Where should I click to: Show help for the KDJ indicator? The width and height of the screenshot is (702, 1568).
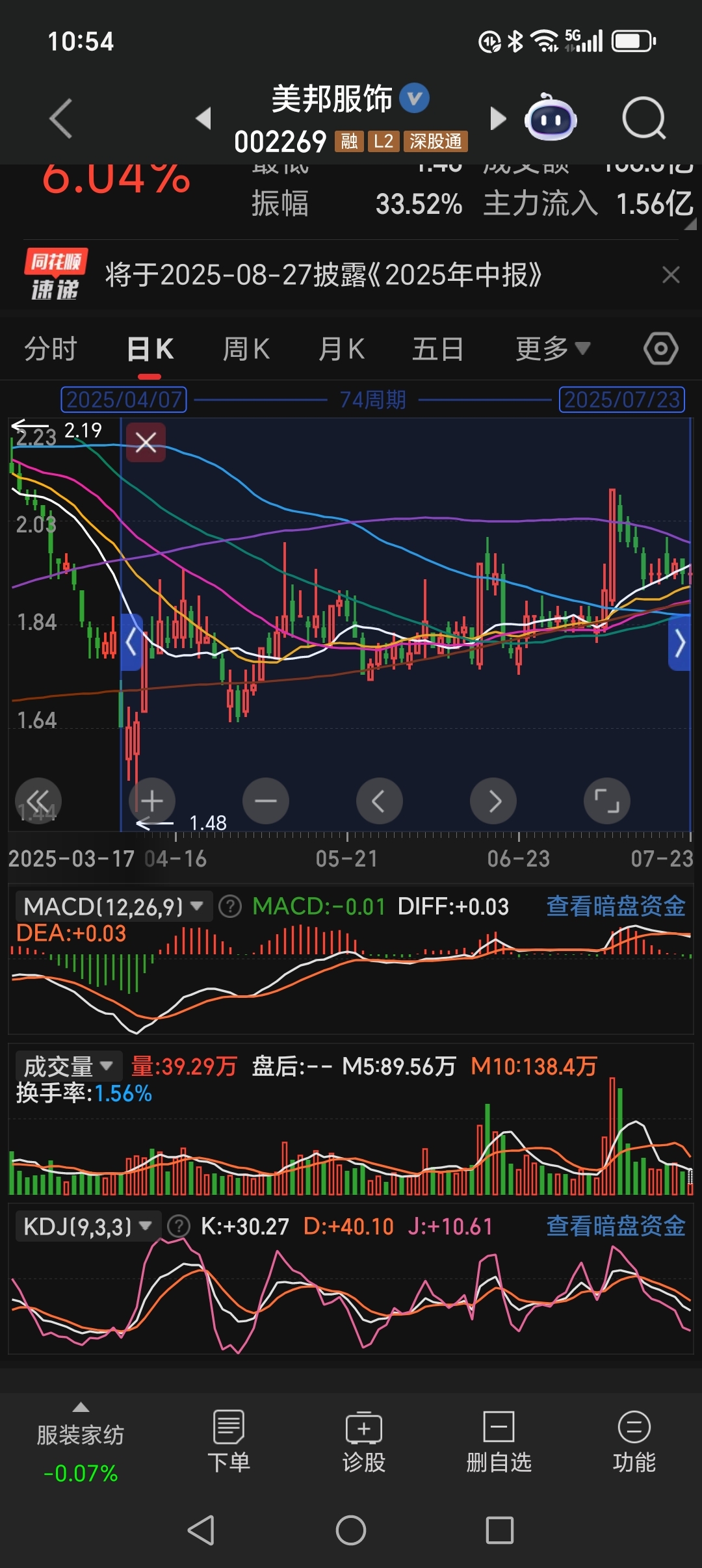pyautogui.click(x=179, y=1227)
